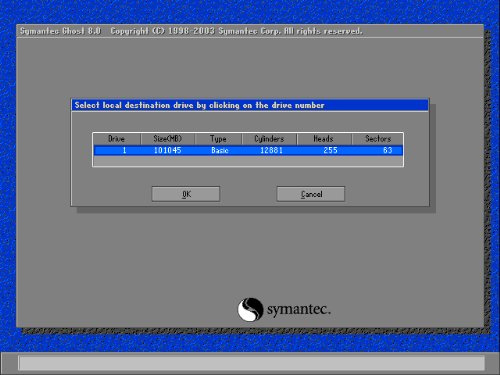500x375 pixels.
Task: Click the Symantec yin-yang logo icon
Action: click(x=250, y=309)
